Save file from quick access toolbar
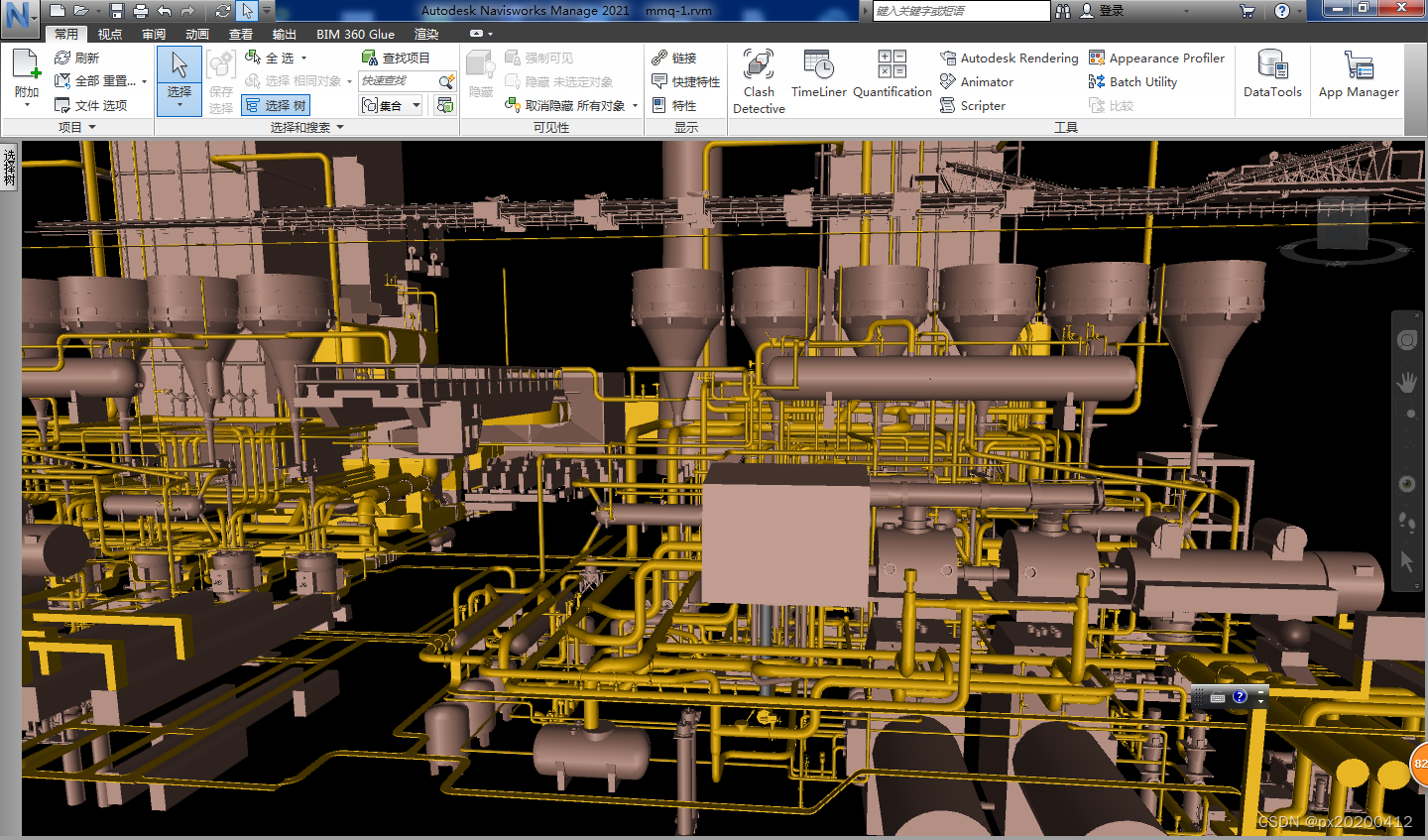This screenshot has width=1428, height=840. 117,11
